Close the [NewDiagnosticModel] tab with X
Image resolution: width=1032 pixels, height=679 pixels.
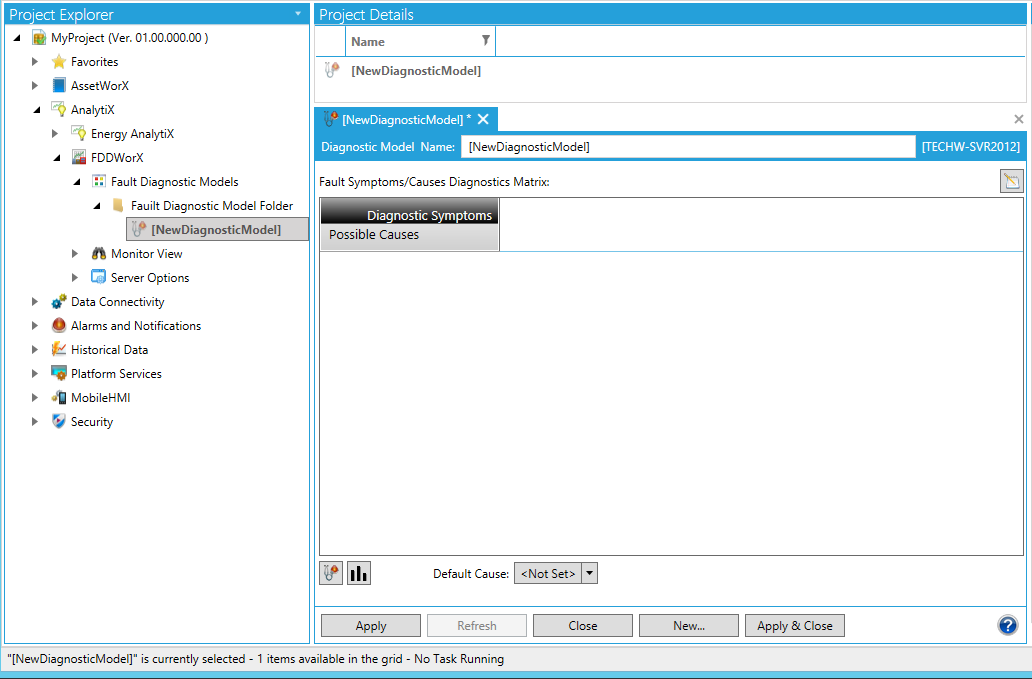pos(483,119)
